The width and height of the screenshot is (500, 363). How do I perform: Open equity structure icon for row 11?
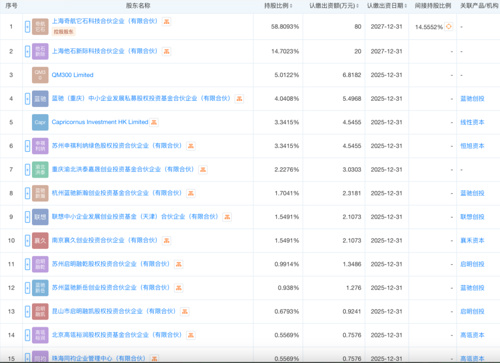[x=179, y=264]
